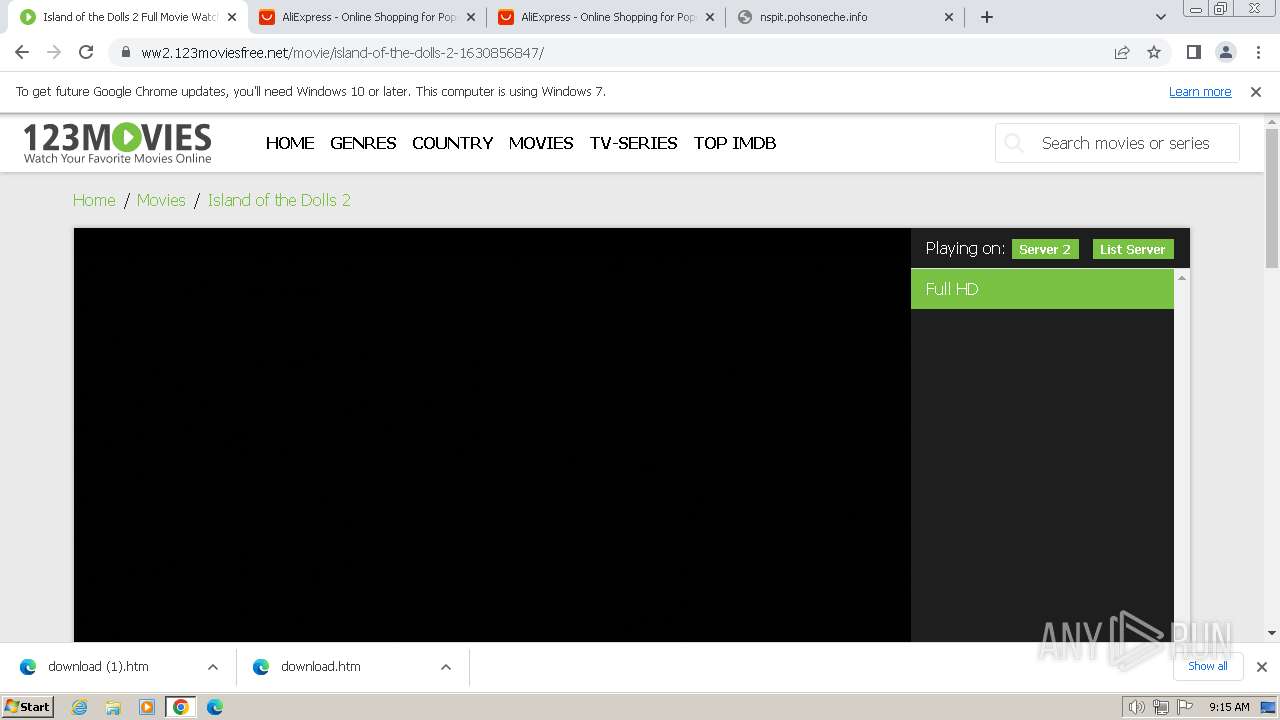Expand the tab search dropdown arrow

tap(1160, 17)
